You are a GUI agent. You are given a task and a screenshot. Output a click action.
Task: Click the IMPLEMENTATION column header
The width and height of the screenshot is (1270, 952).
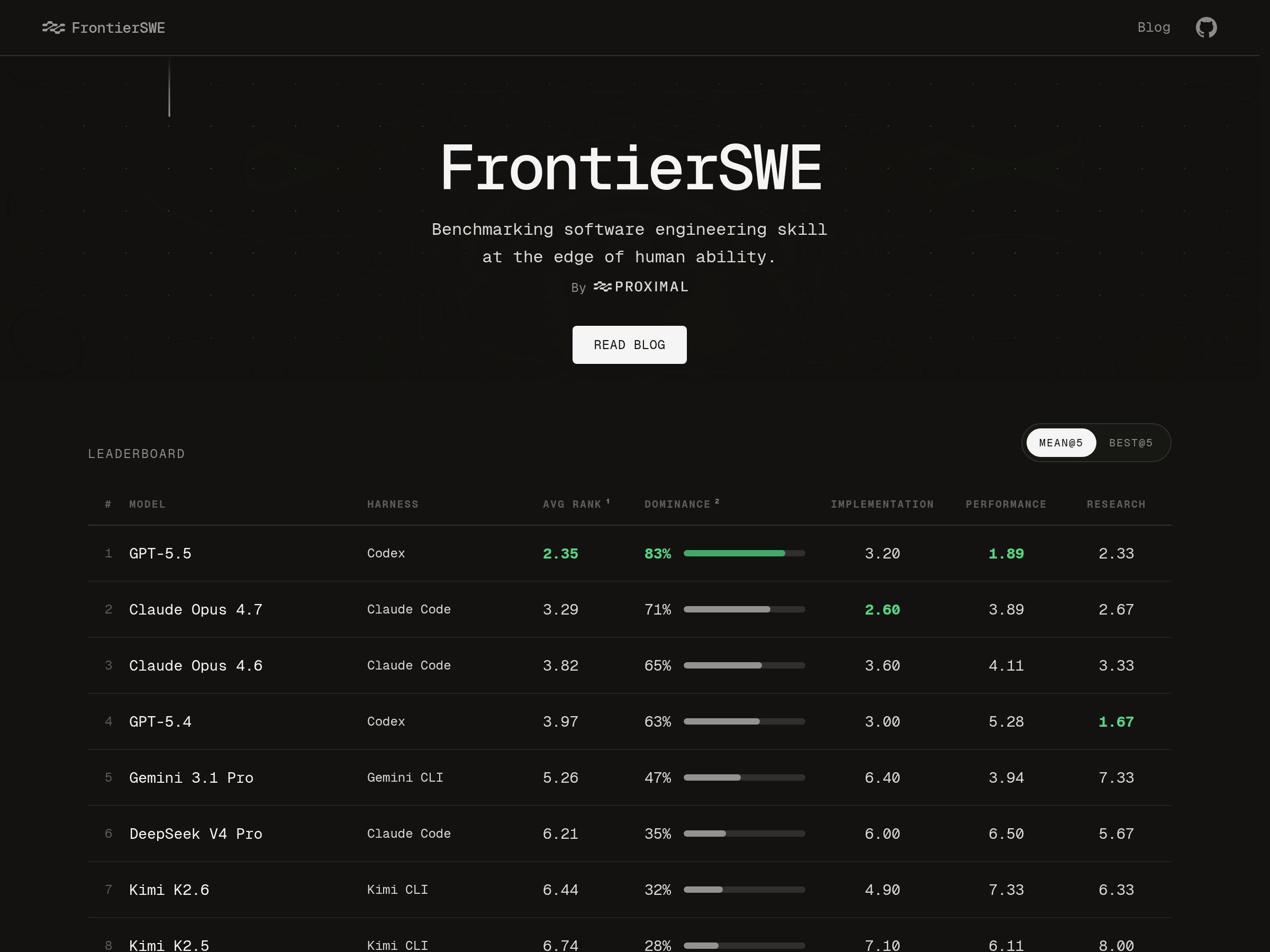pos(882,505)
